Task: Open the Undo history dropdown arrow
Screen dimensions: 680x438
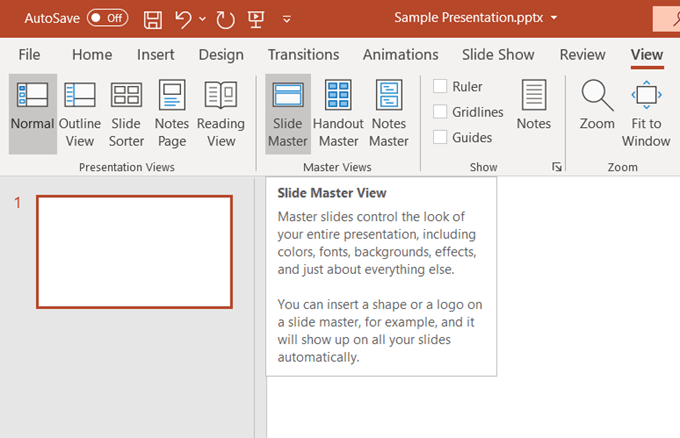Action: pyautogui.click(x=202, y=19)
